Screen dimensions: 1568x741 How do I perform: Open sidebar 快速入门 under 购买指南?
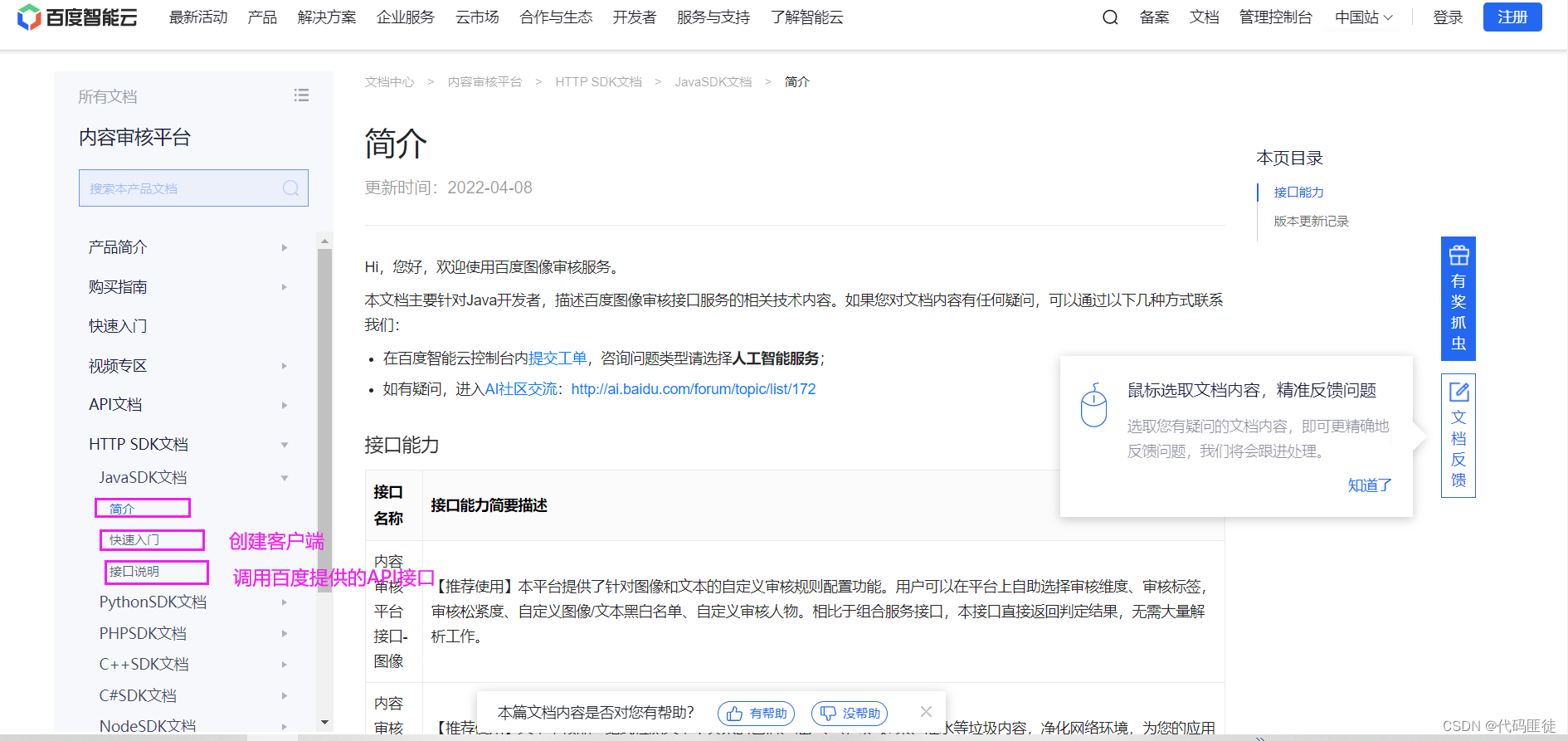[118, 326]
